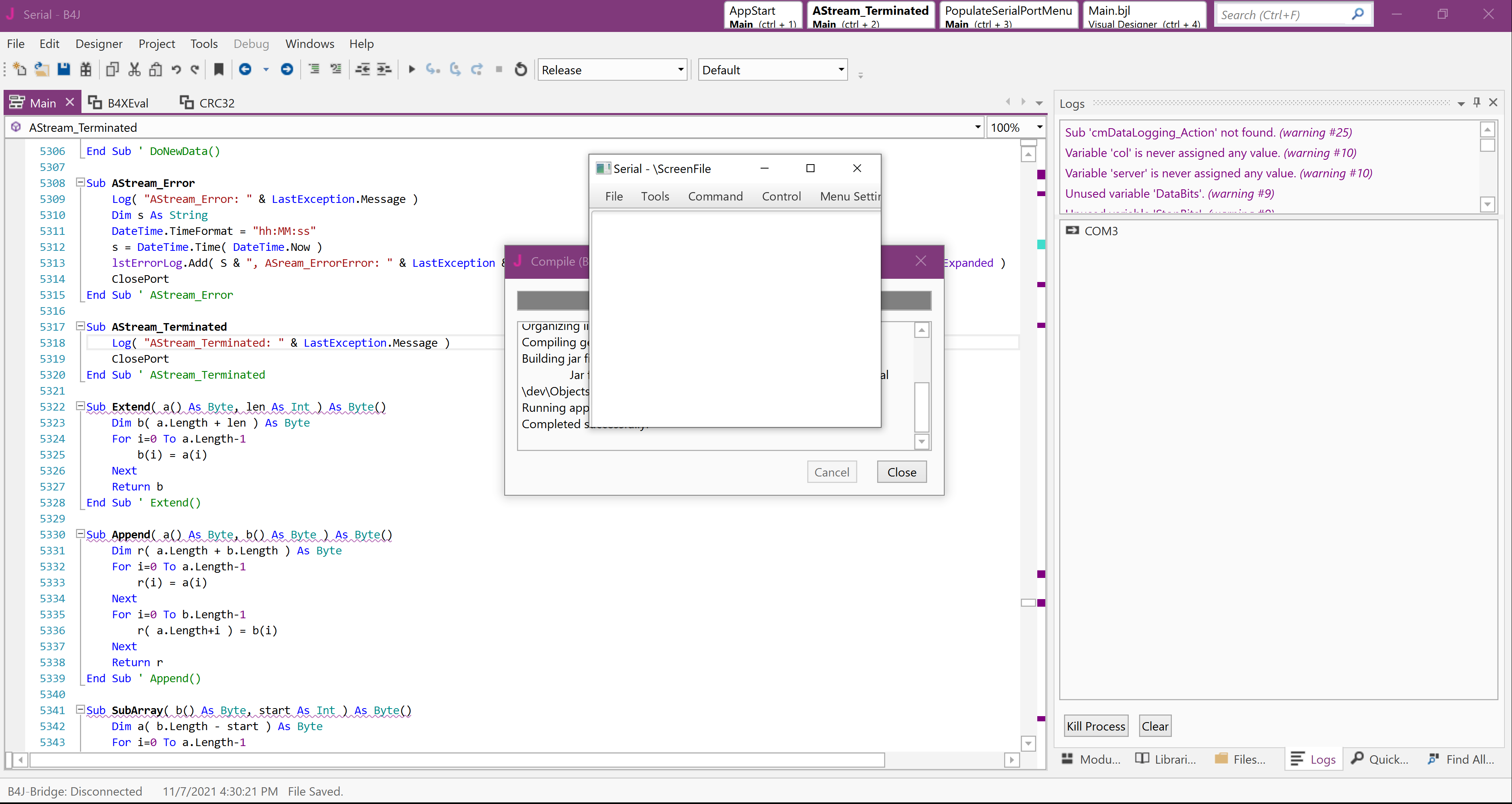Navigate backward with blue arrow icon
Screen dimensions: 1512x804
coord(246,69)
